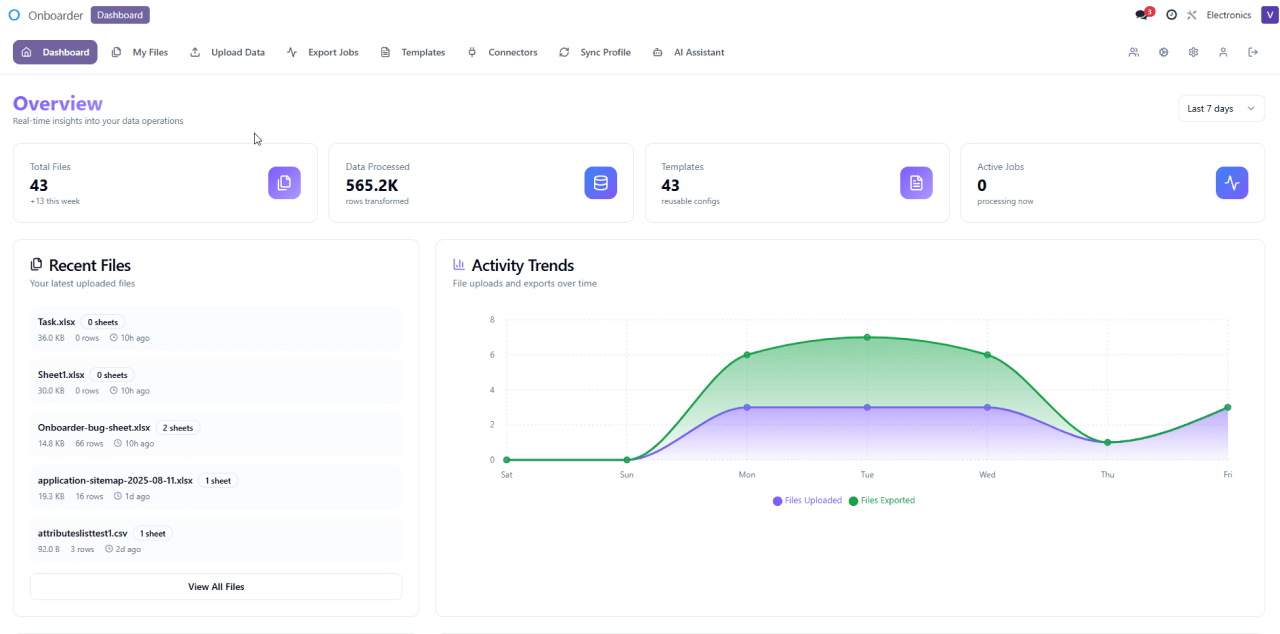
Task: Open the single-user profile icon
Action: 1222,52
